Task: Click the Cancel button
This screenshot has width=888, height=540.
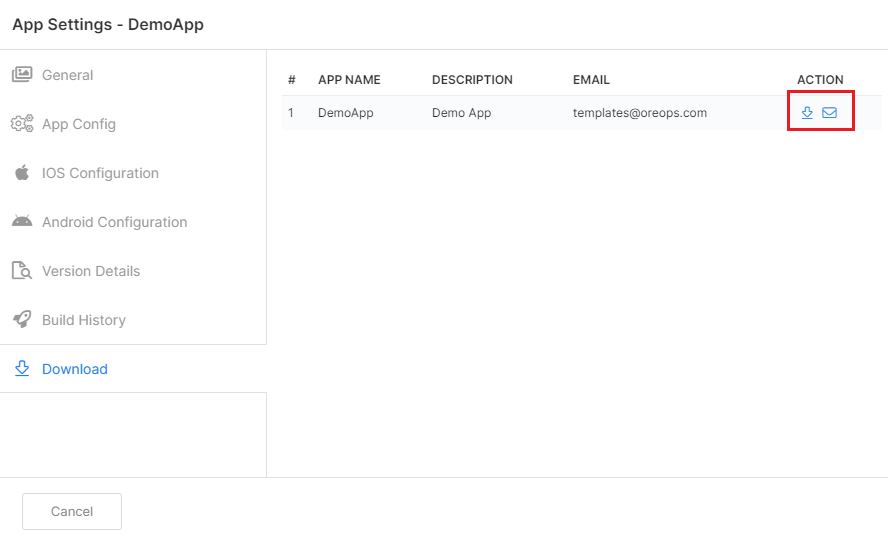Action: click(72, 511)
